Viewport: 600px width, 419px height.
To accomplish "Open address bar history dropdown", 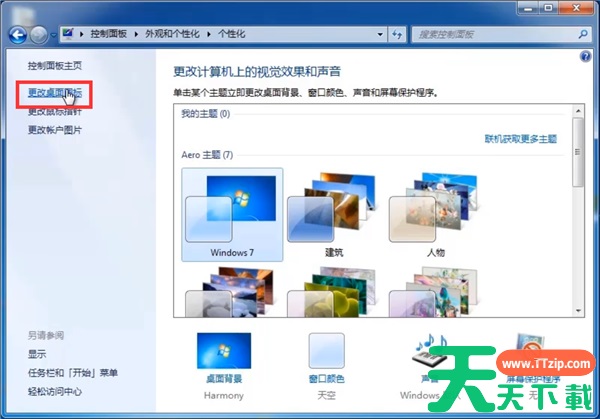I will coord(380,34).
